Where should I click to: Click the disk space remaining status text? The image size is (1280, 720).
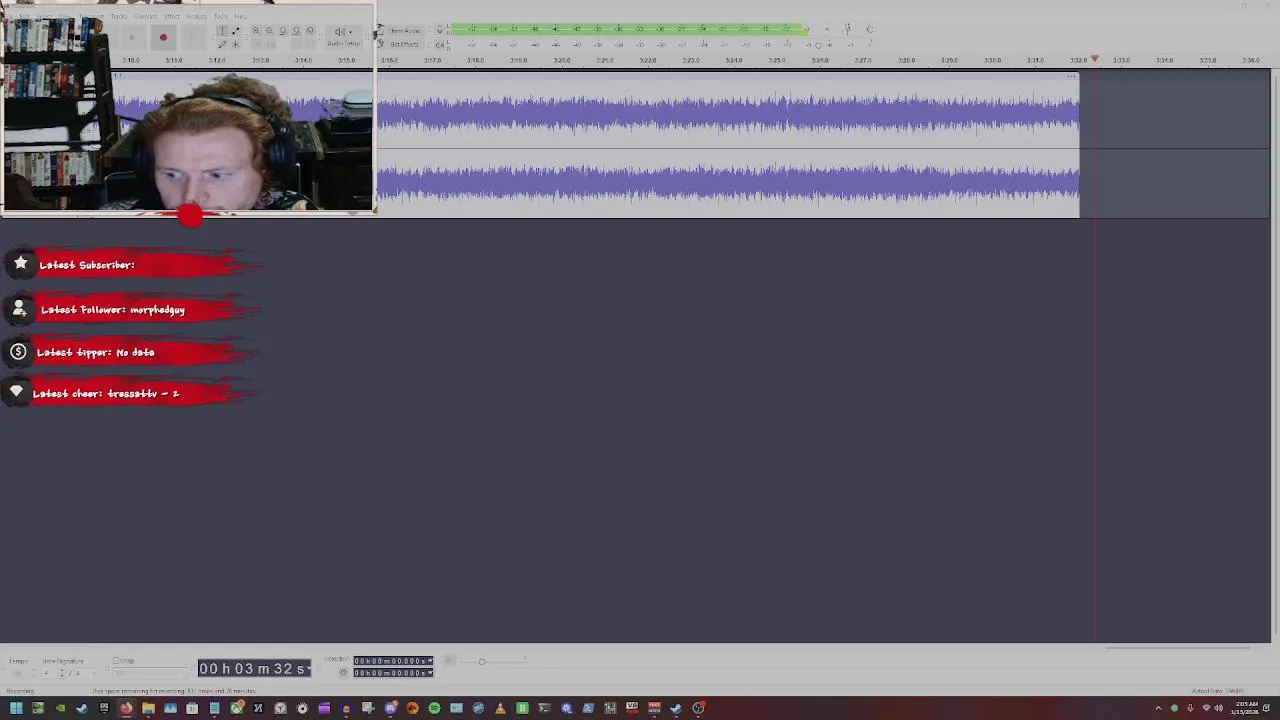coord(174,691)
